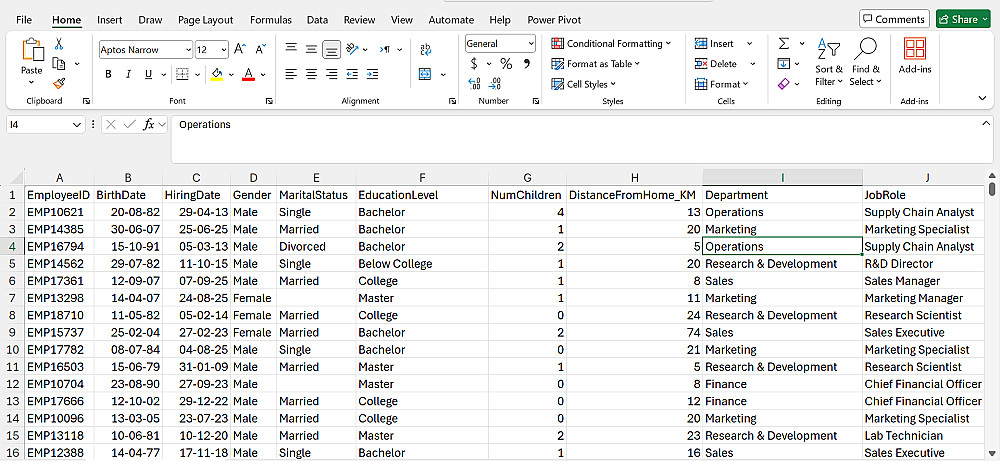Screen dimensions: 1000x461
Task: Click the vertical scrollbar thumb
Action: [992, 189]
